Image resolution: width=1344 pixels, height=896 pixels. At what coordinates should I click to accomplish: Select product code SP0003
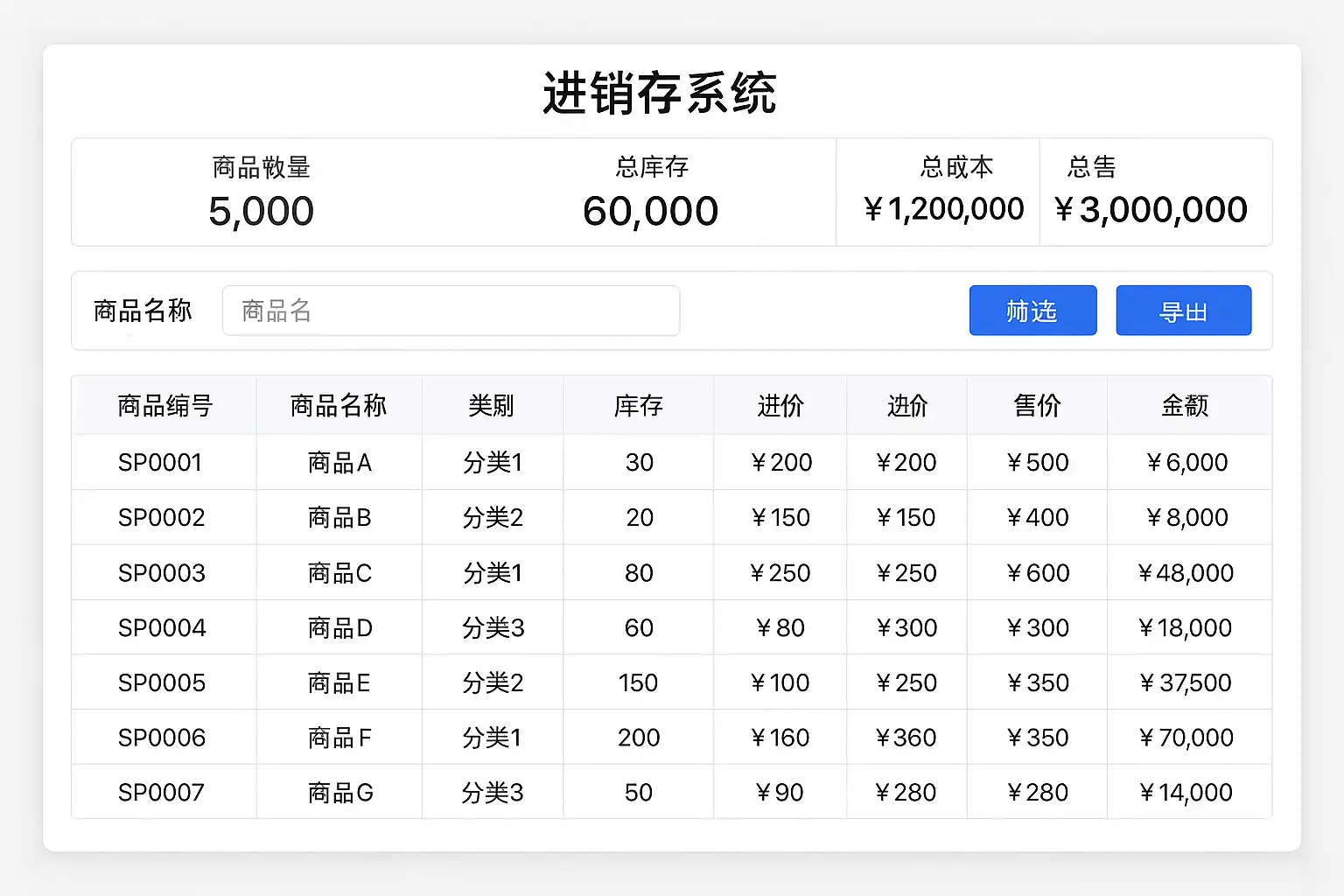[162, 573]
